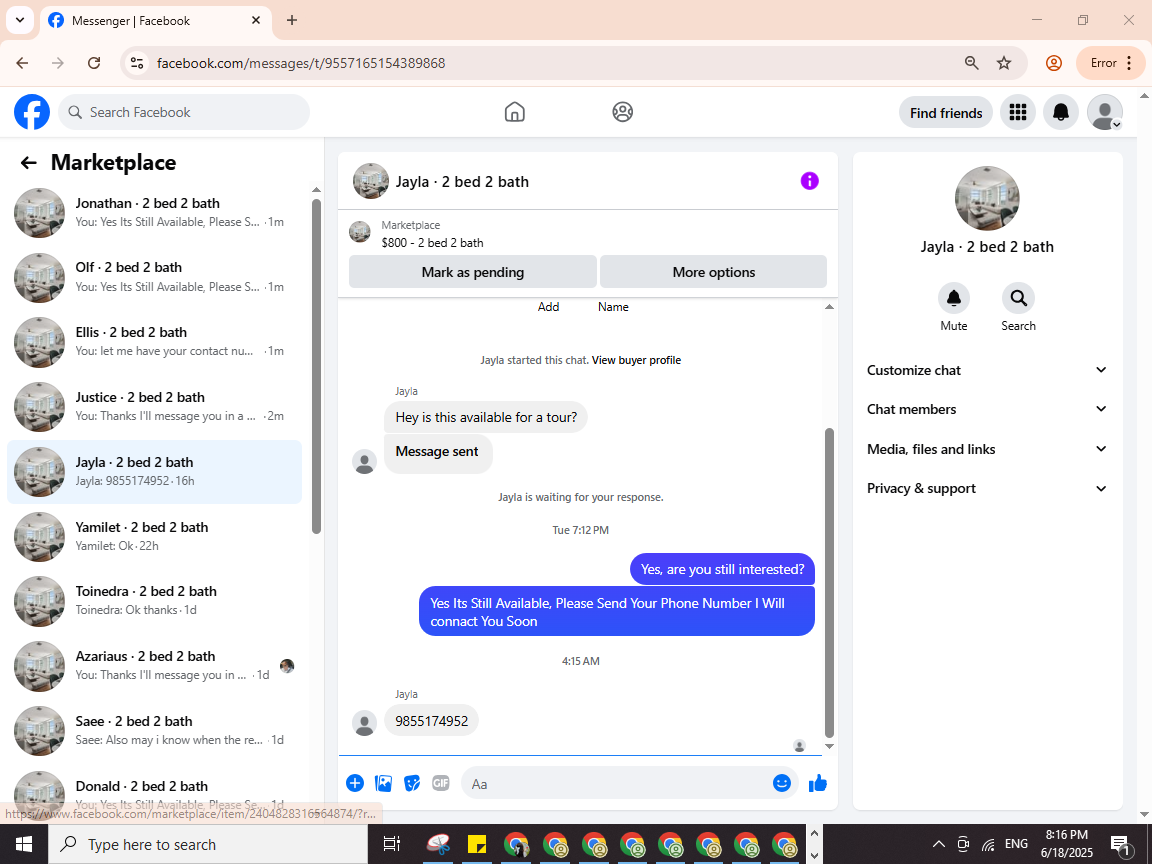Click the ENG language indicator
Screen dimensions: 1152x864
1016,844
